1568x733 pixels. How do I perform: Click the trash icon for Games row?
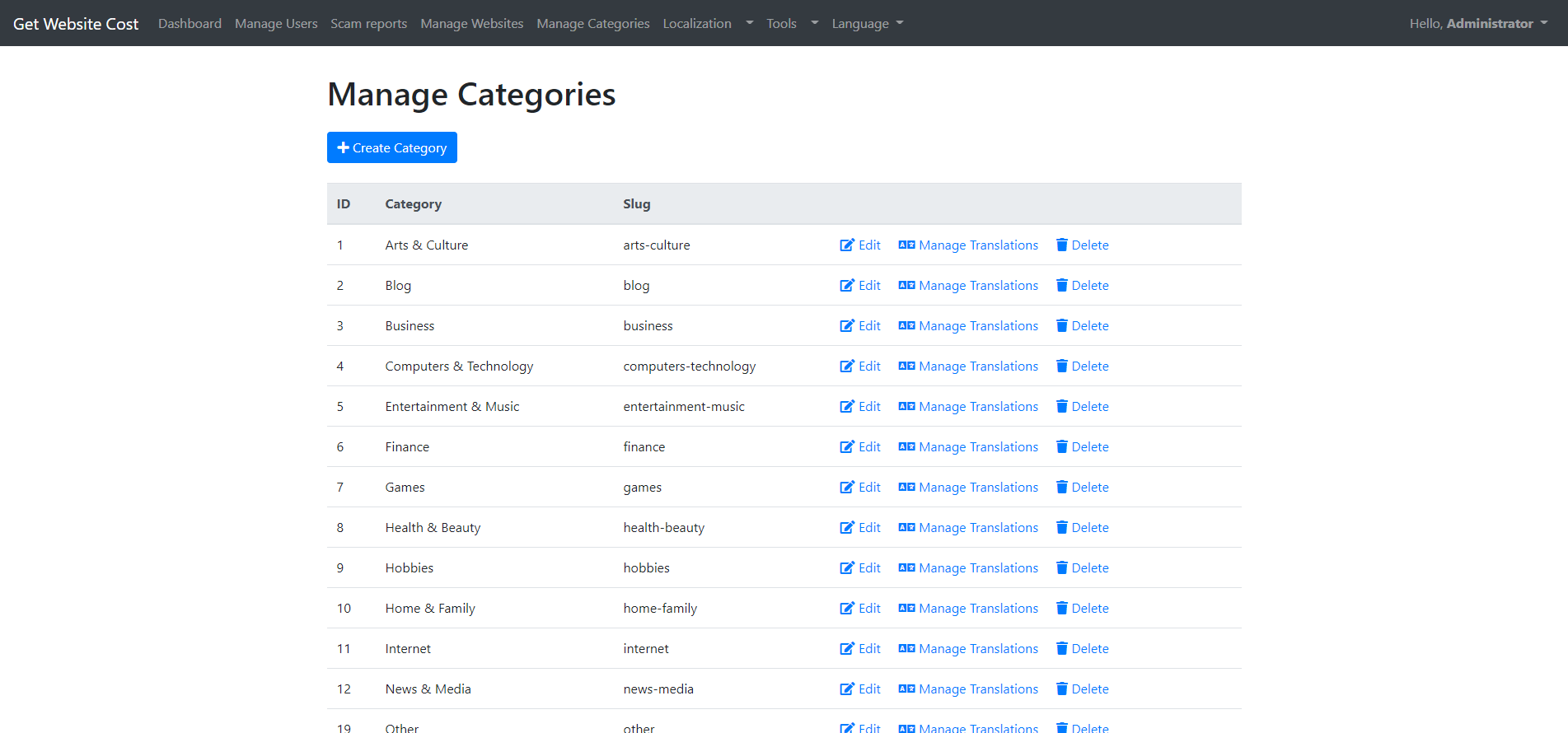pos(1062,487)
